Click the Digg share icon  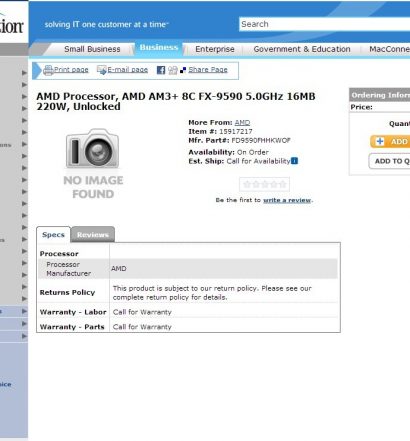pos(173,70)
